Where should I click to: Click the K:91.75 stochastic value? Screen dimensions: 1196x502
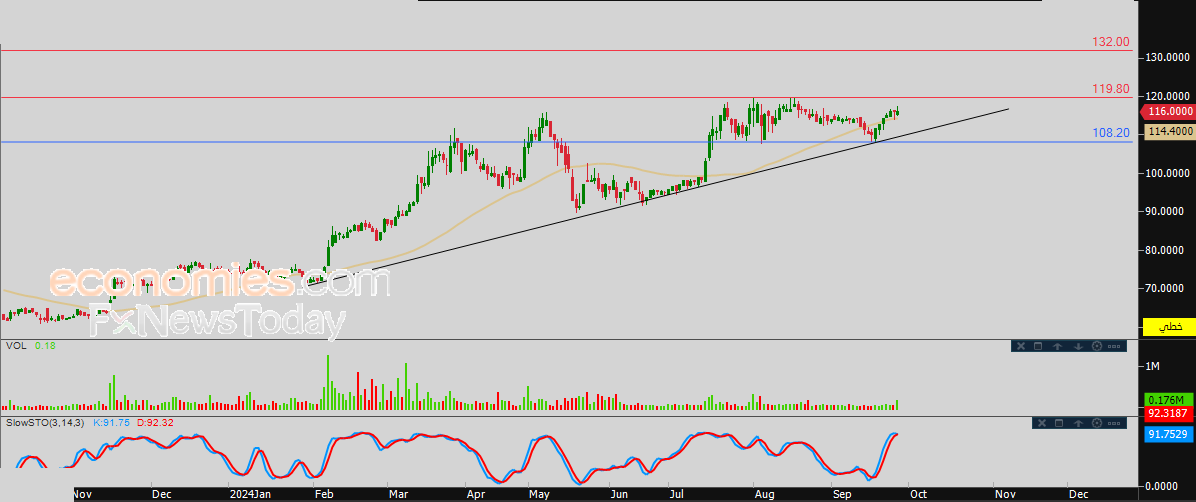coord(111,421)
